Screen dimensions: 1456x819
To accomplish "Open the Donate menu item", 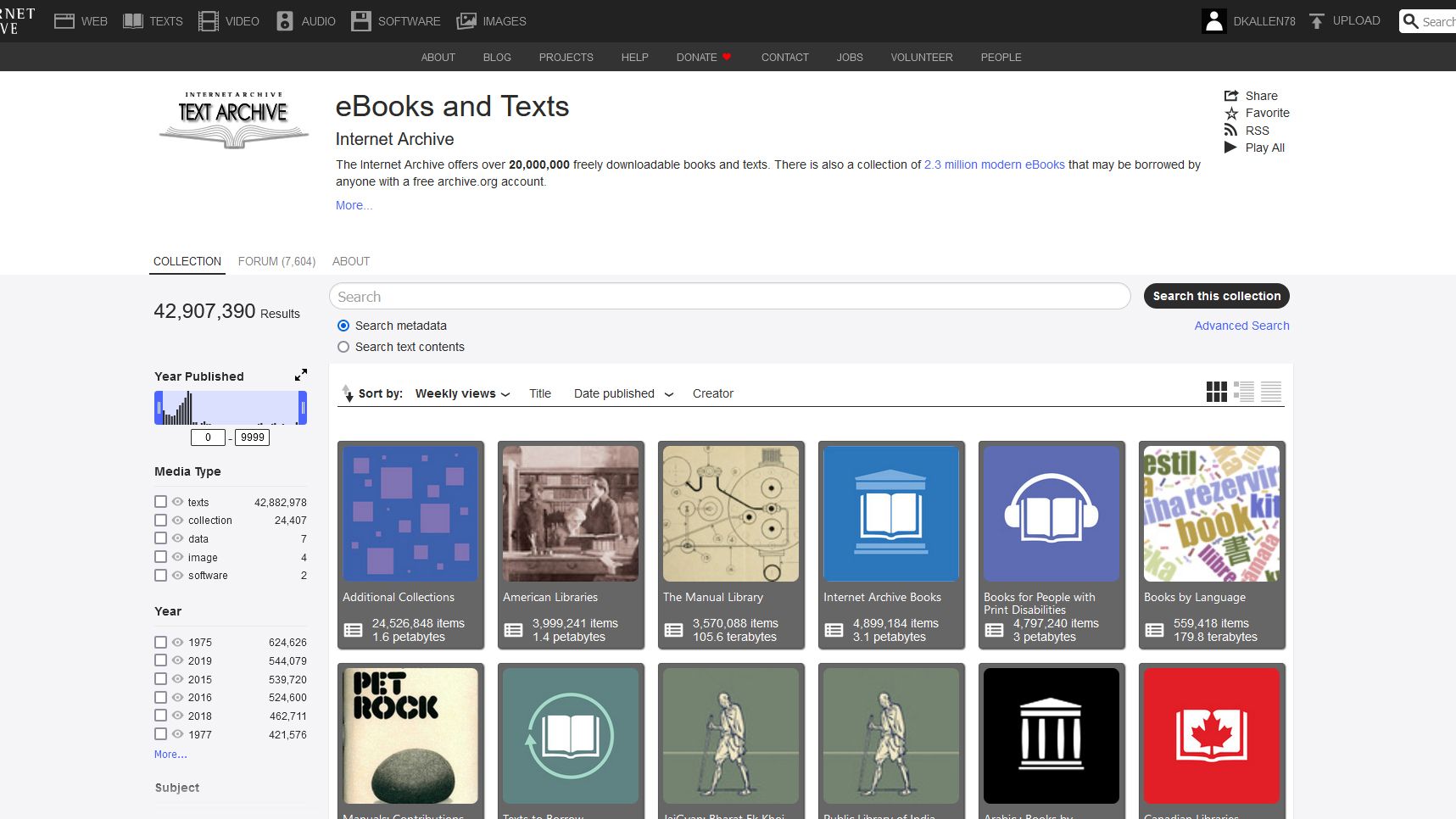I will pyautogui.click(x=703, y=58).
